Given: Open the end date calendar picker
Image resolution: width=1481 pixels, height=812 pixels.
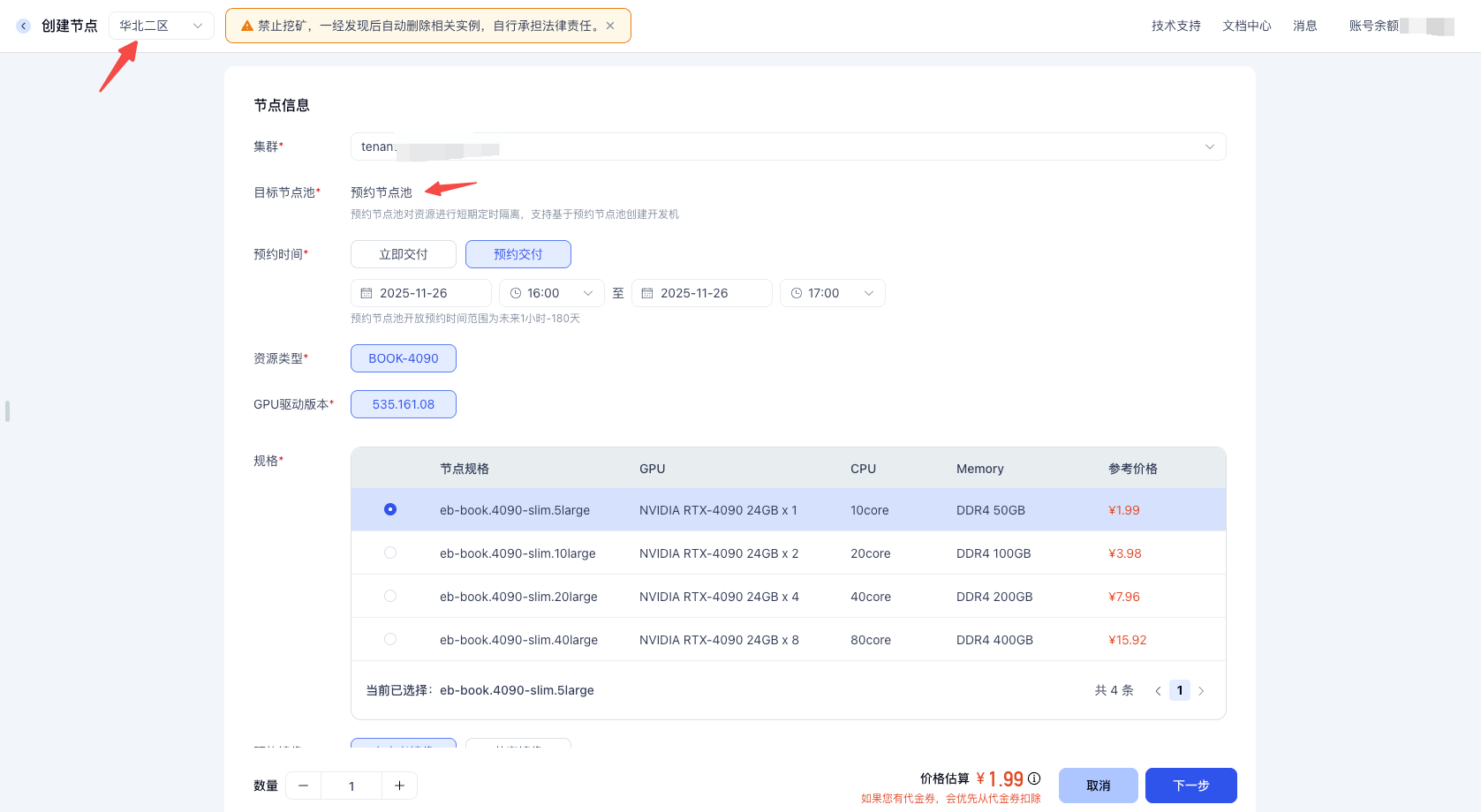Looking at the screenshot, I should coord(702,293).
